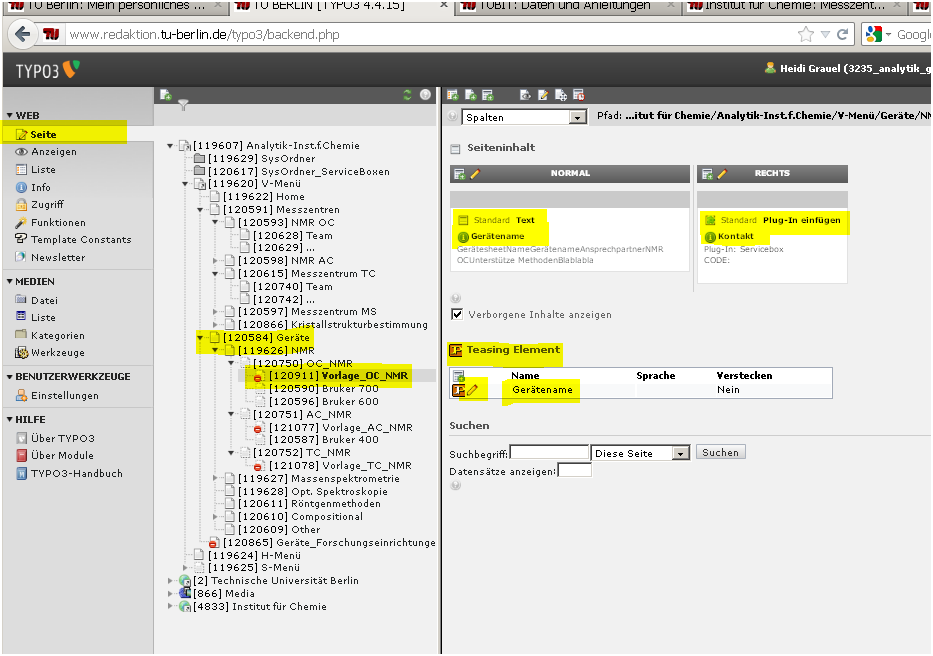The width and height of the screenshot is (933, 656).
Task: Collapse the MEDIEN module section
Action: pyautogui.click(x=9, y=282)
